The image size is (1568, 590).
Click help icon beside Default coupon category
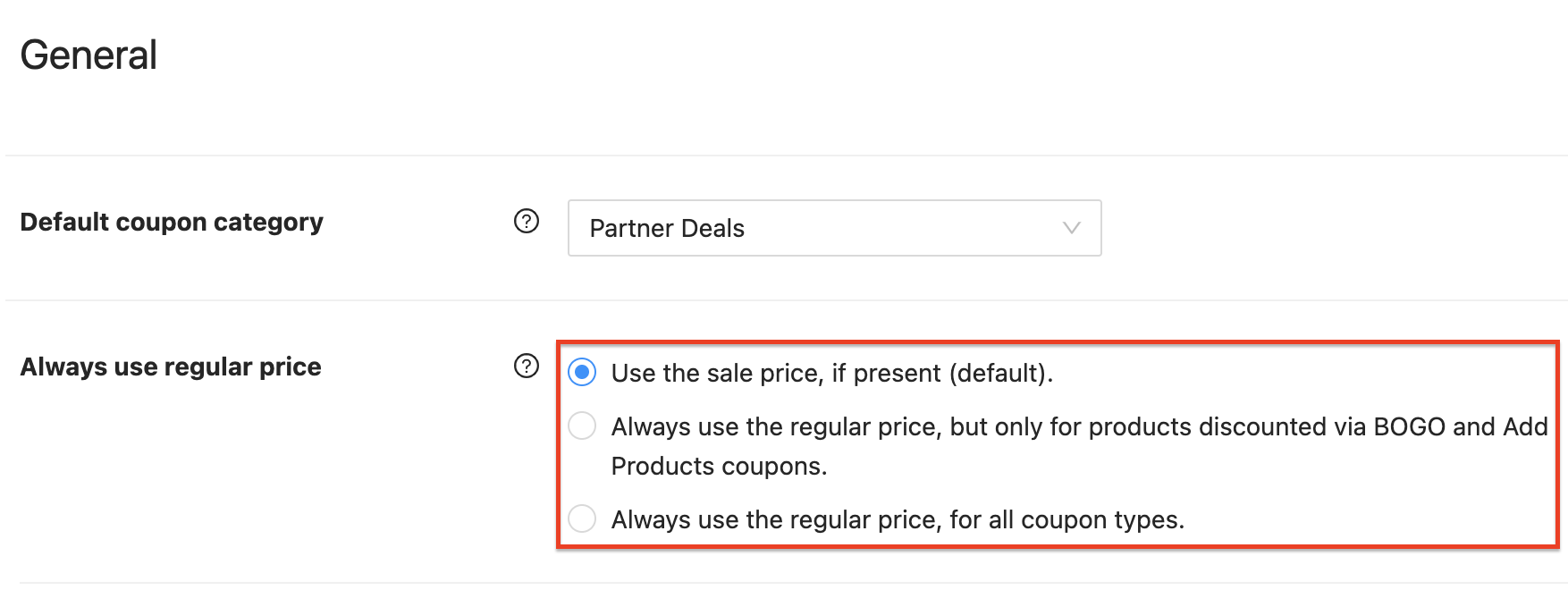527,221
